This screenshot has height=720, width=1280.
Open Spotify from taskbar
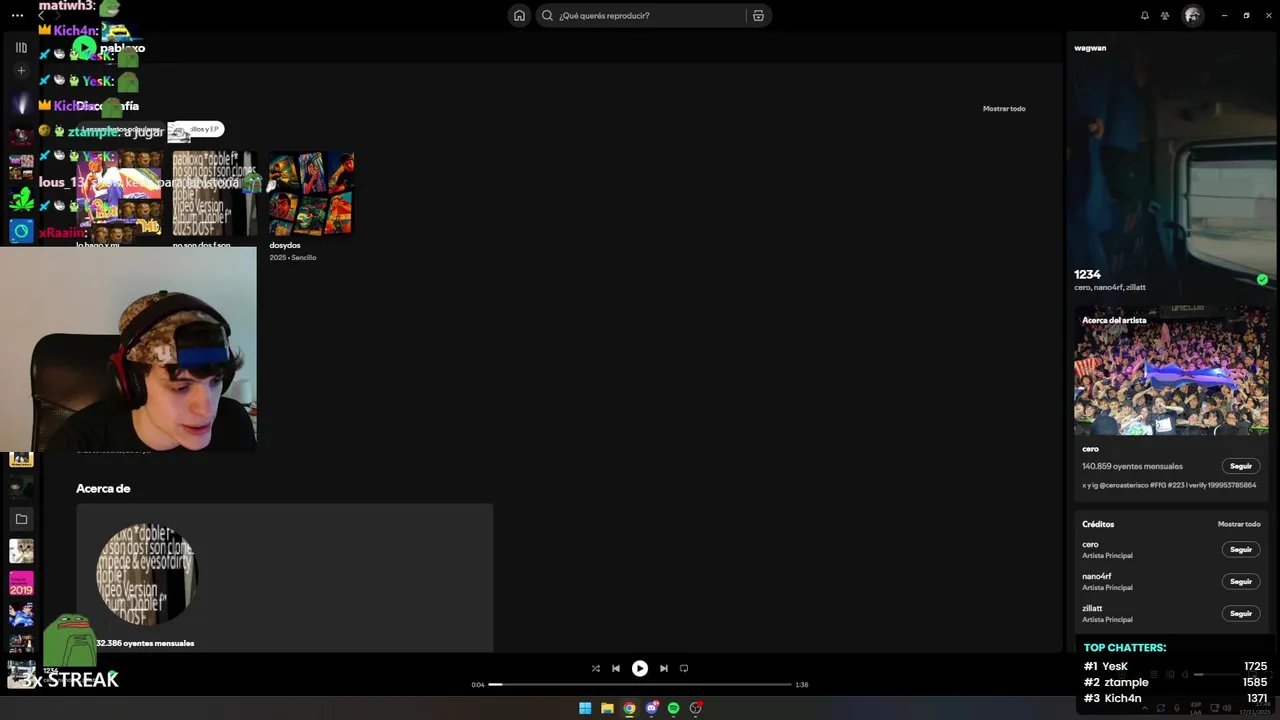[x=673, y=708]
